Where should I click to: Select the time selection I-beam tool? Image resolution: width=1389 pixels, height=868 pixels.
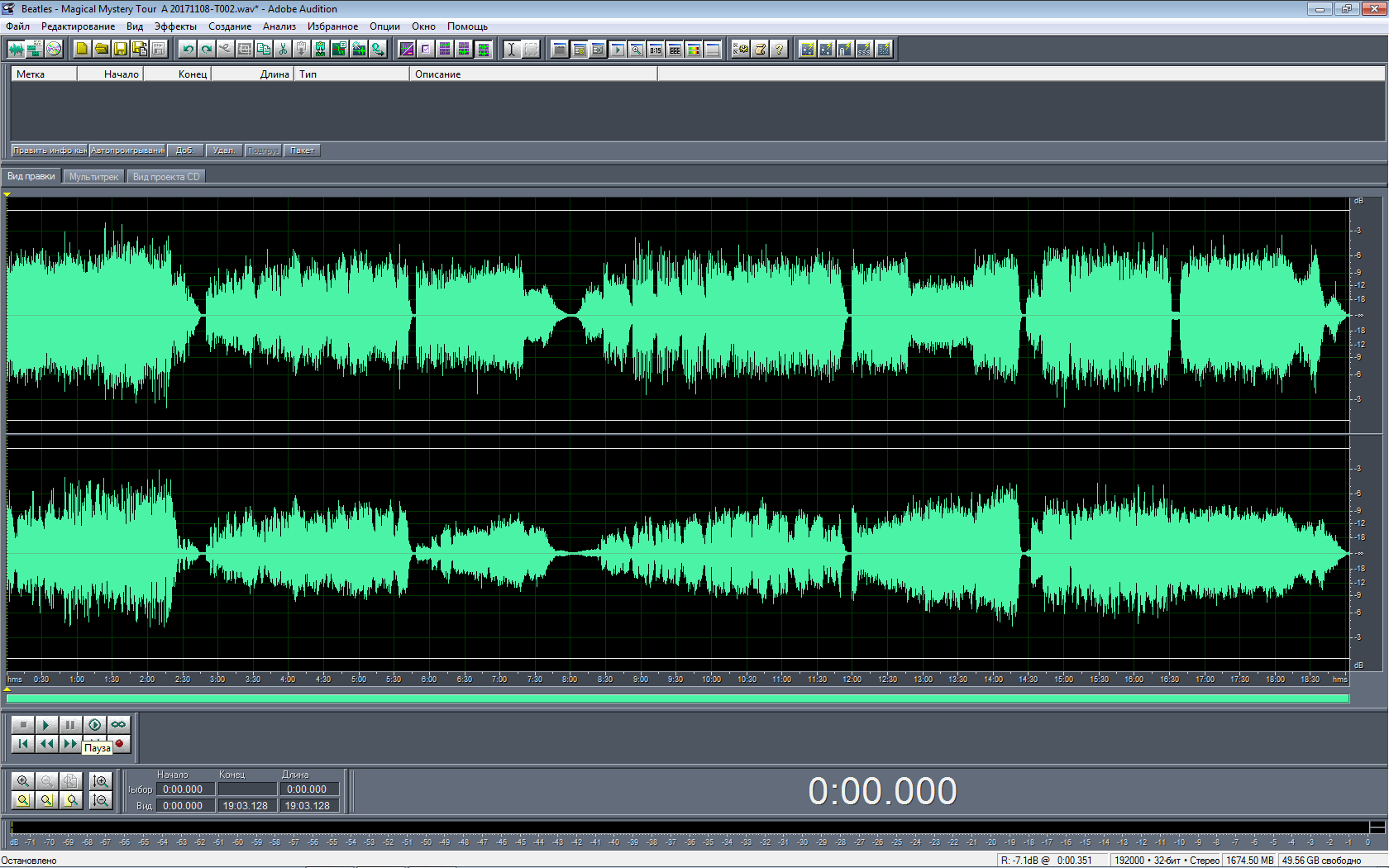(x=512, y=49)
